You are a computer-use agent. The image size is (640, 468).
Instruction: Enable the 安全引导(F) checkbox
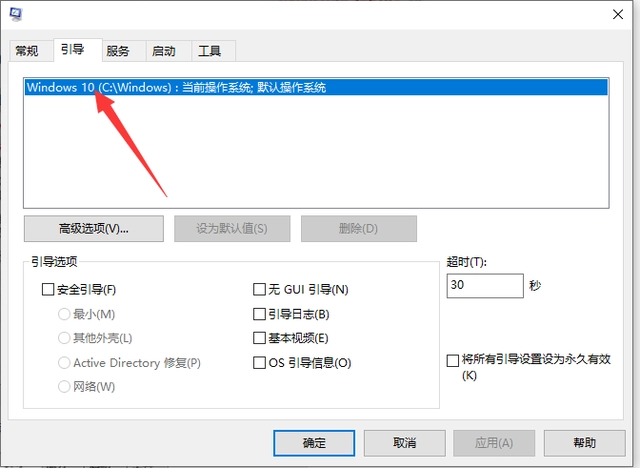[x=48, y=290]
